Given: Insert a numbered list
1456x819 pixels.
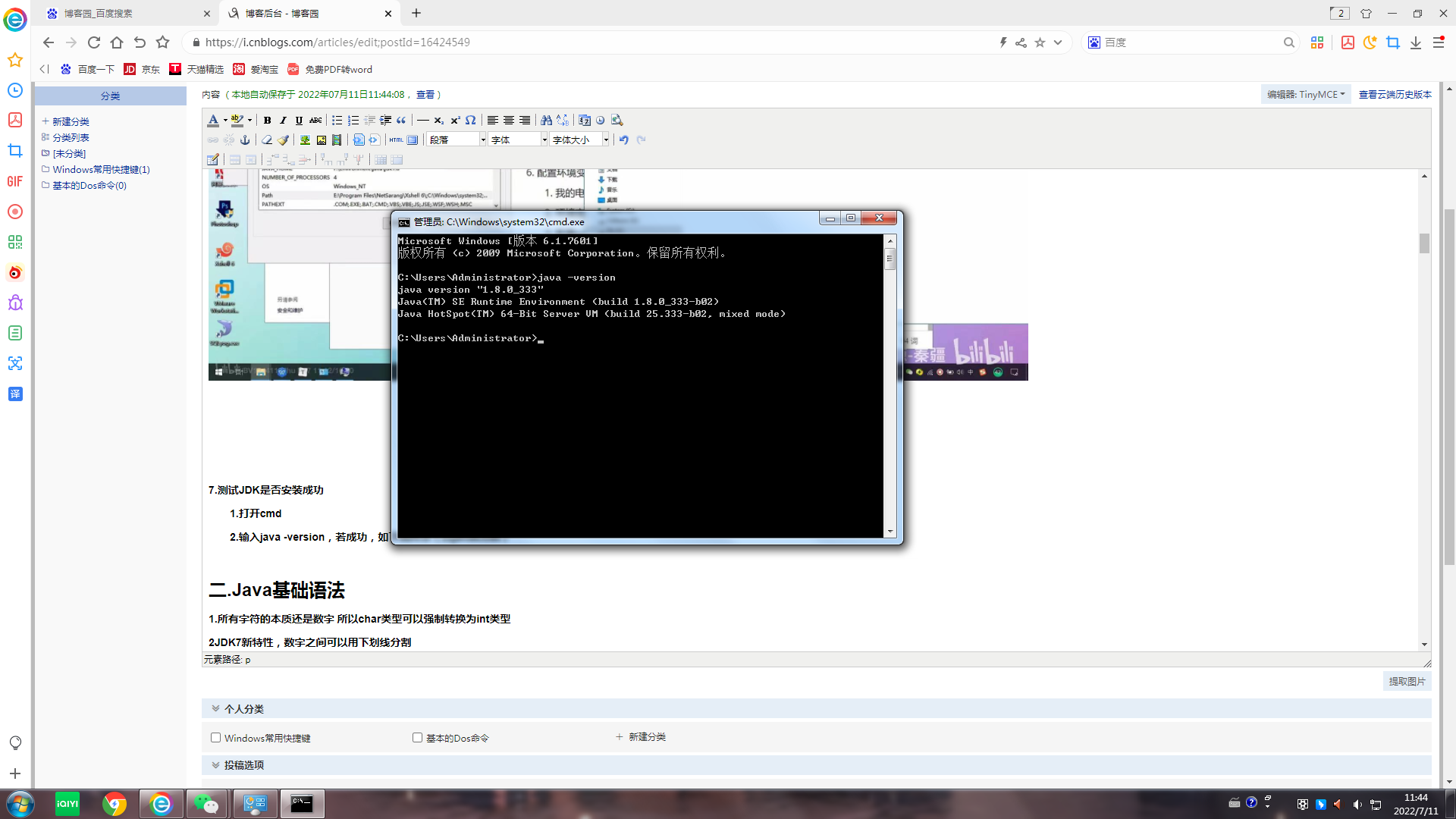Looking at the screenshot, I should 353,120.
